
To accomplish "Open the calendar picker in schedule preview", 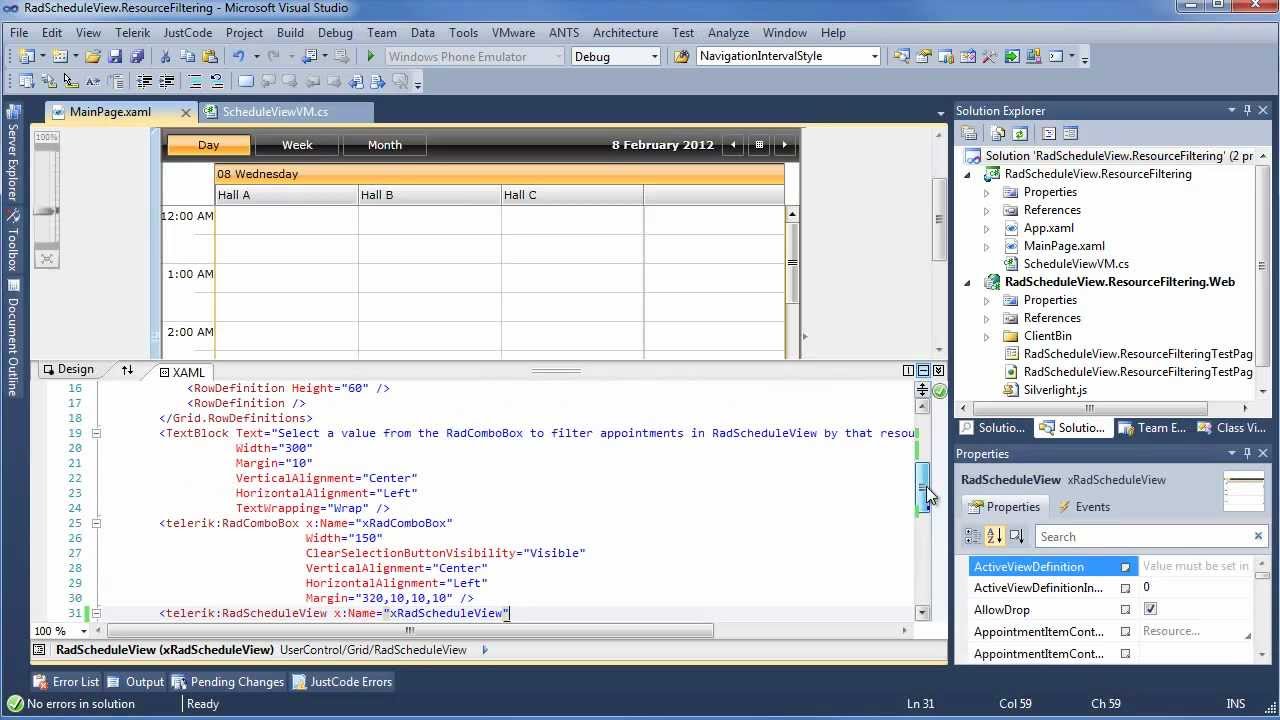I will 759,145.
